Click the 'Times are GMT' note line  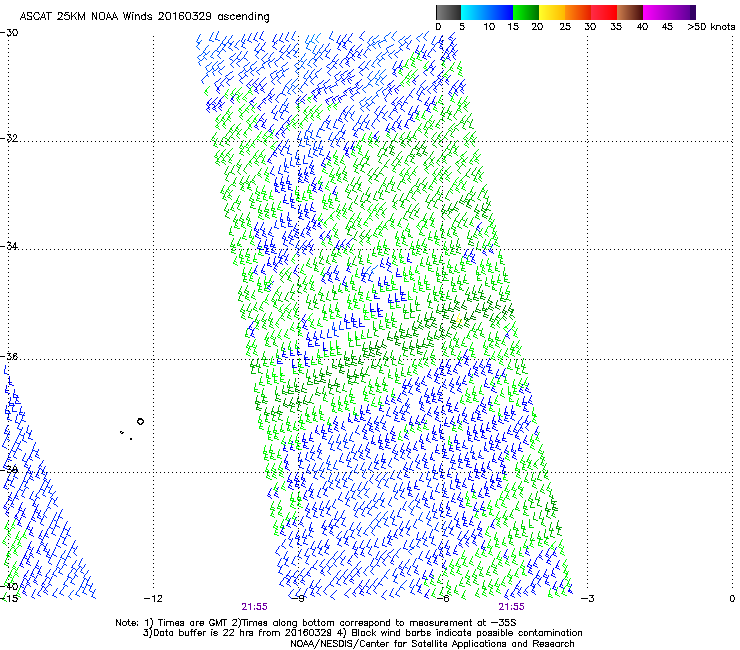tap(316, 623)
